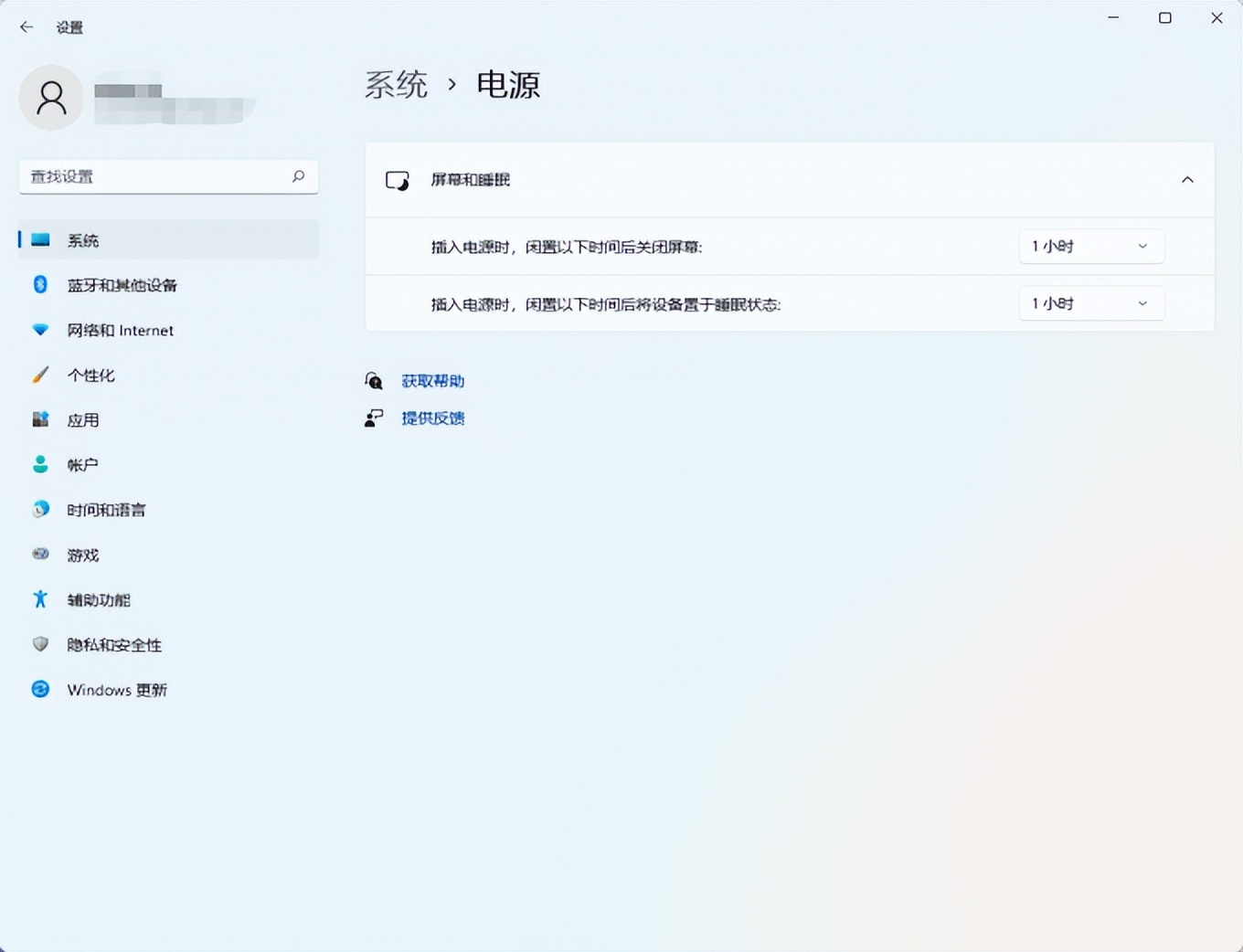The width and height of the screenshot is (1243, 952).
Task: Select the 个性化 brush icon
Action: click(x=40, y=375)
